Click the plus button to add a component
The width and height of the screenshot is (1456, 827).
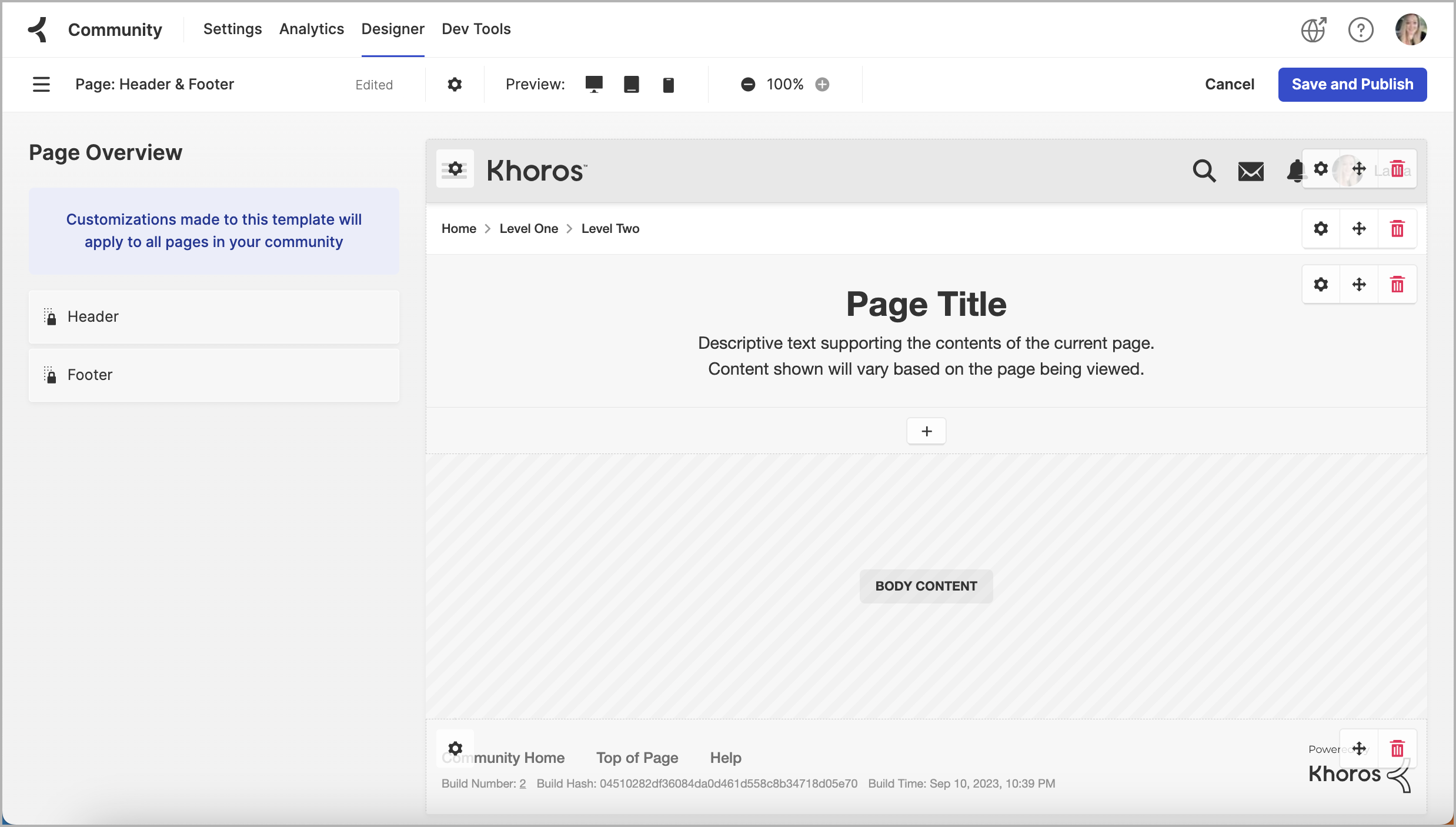point(926,431)
